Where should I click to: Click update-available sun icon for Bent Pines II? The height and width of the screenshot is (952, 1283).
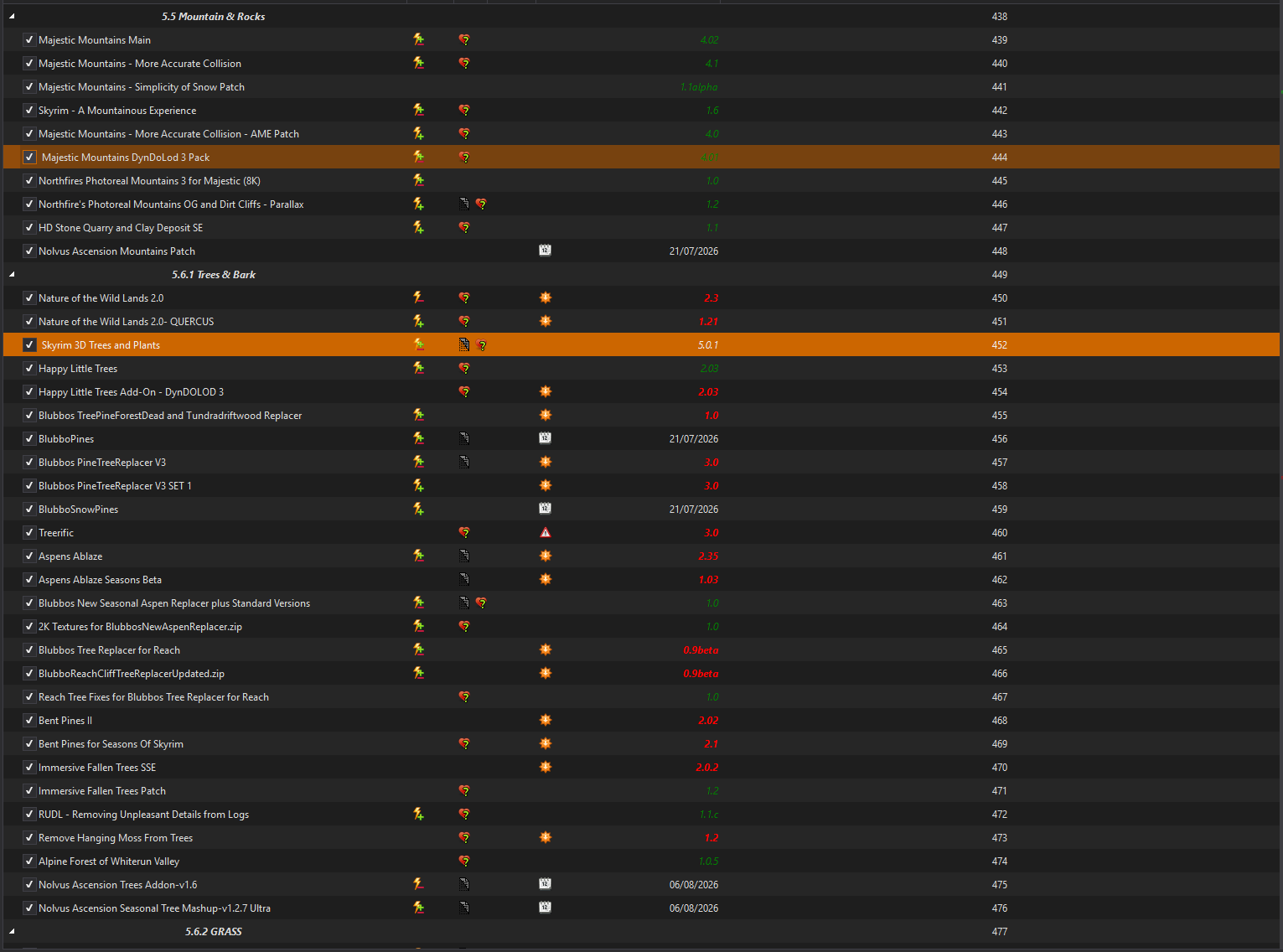[x=546, y=720]
